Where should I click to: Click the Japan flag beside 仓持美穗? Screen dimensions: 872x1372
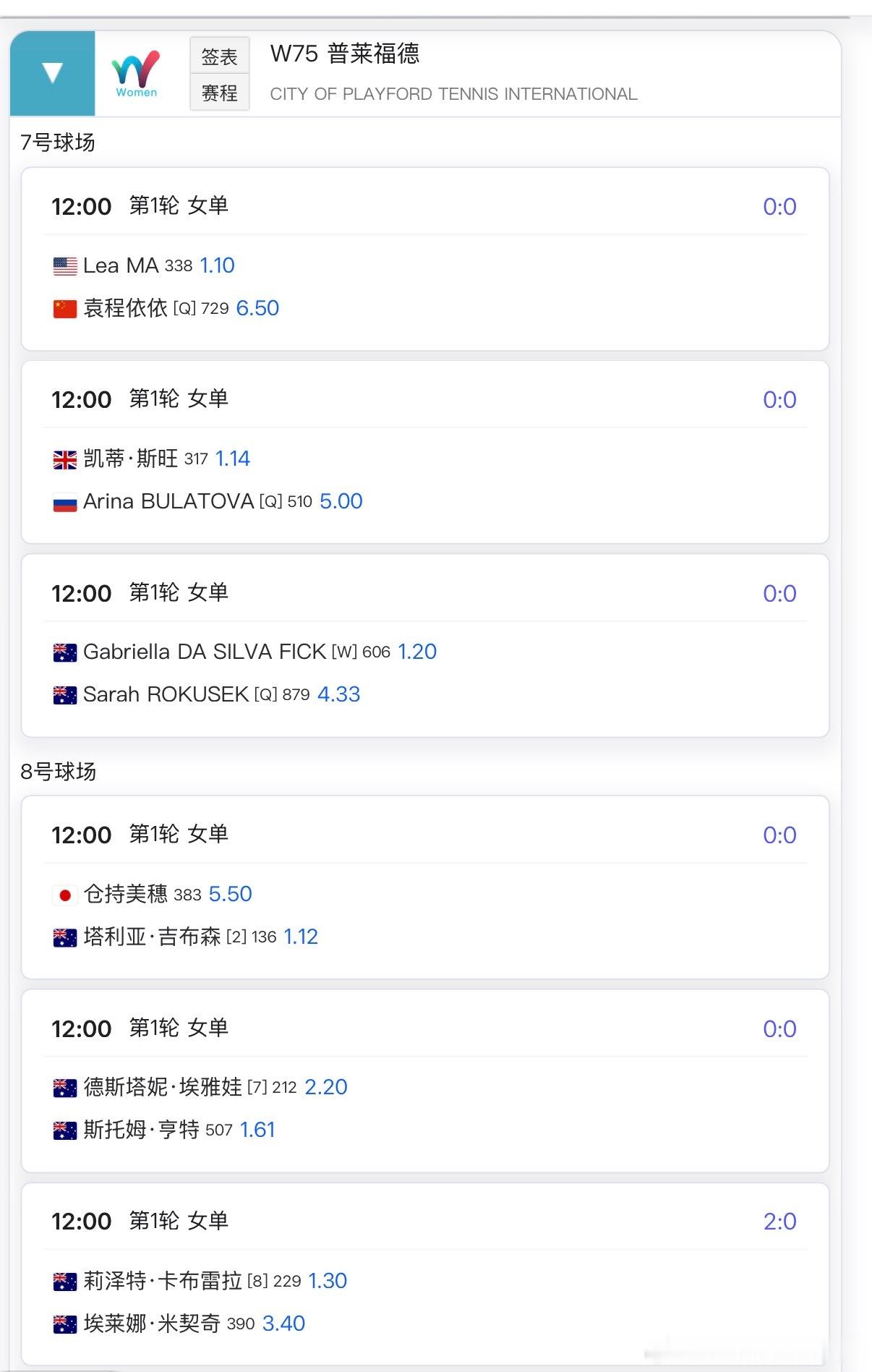pyautogui.click(x=65, y=895)
